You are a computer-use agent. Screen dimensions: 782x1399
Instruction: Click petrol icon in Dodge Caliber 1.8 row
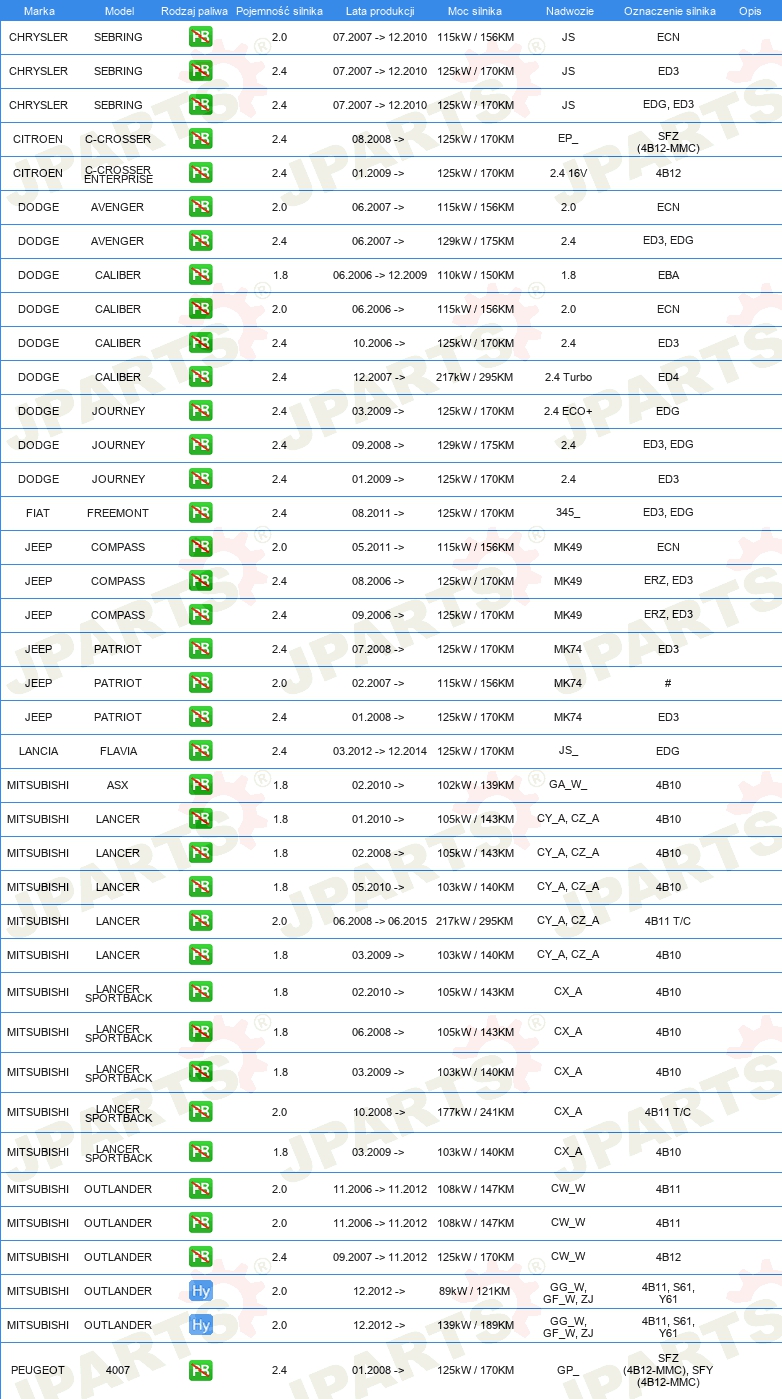(x=200, y=276)
